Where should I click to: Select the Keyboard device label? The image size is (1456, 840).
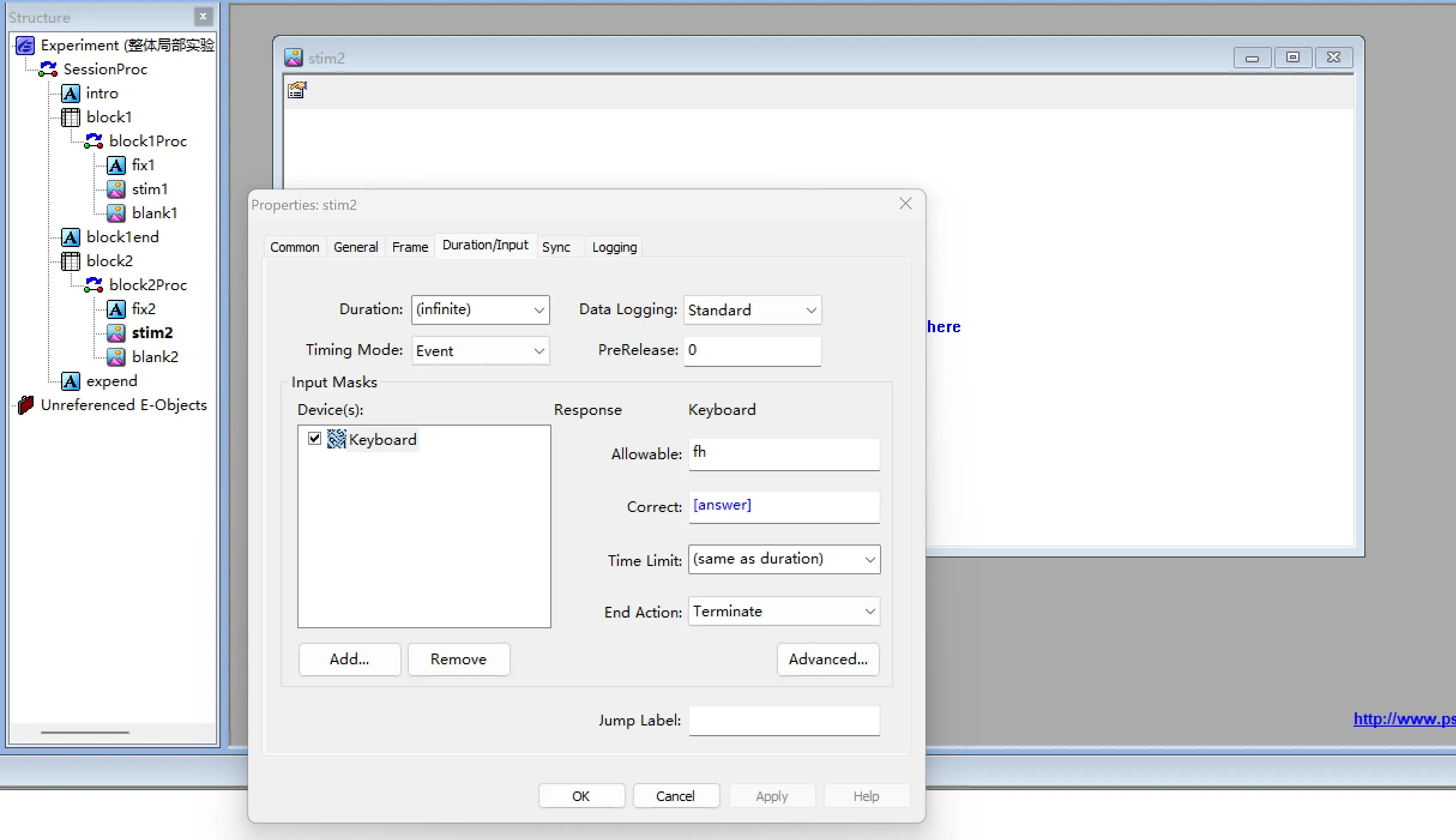[382, 440]
